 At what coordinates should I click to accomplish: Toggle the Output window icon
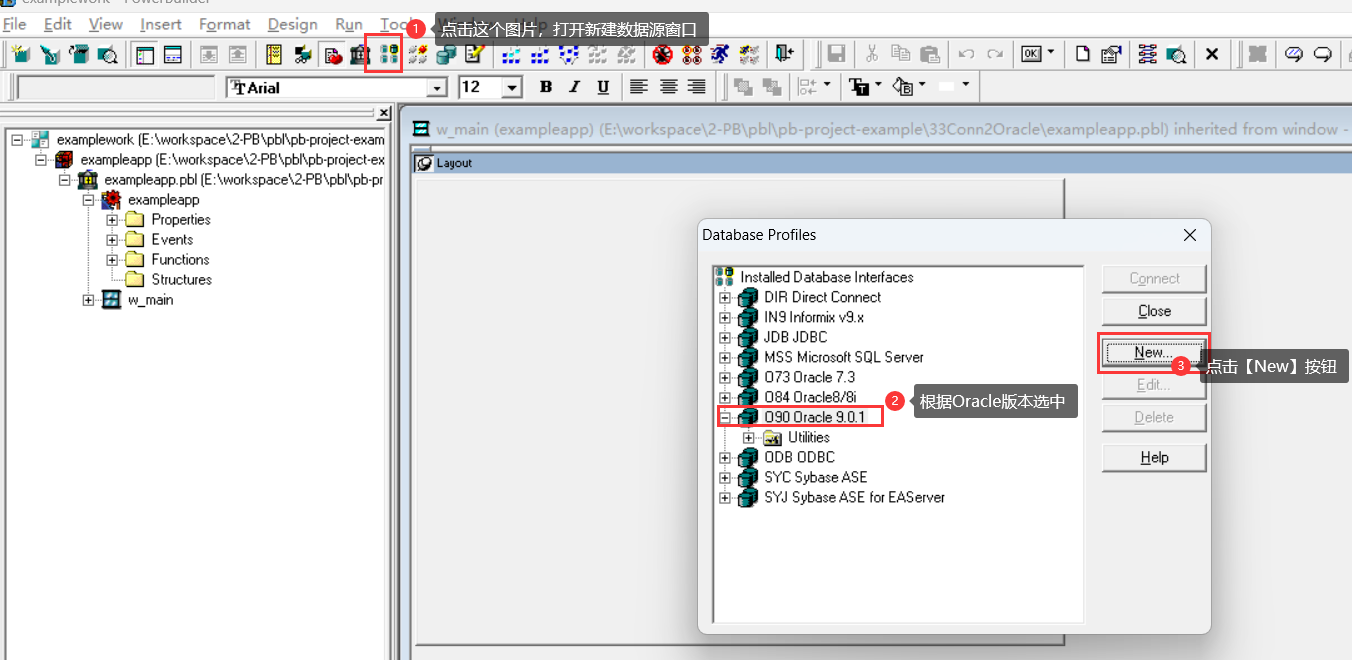172,54
